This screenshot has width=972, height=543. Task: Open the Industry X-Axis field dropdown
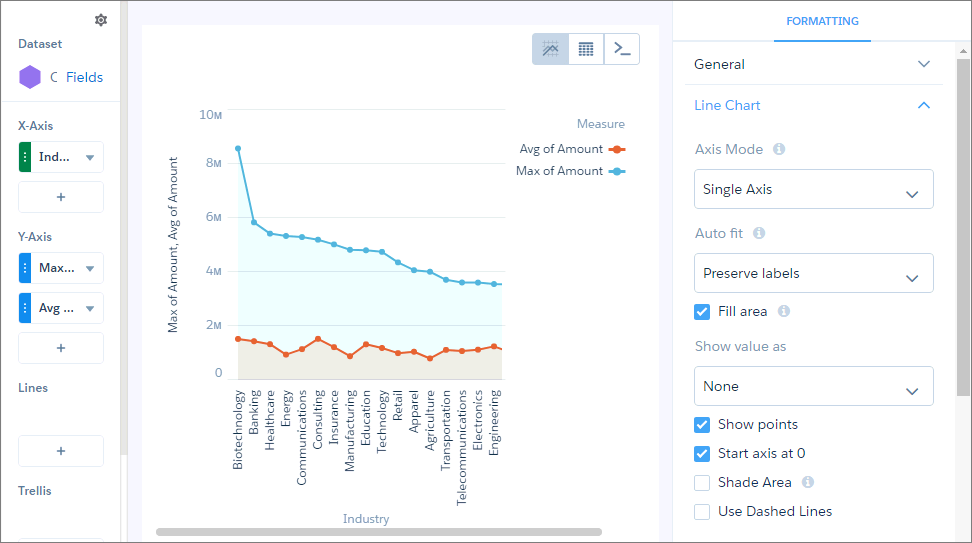tap(90, 157)
